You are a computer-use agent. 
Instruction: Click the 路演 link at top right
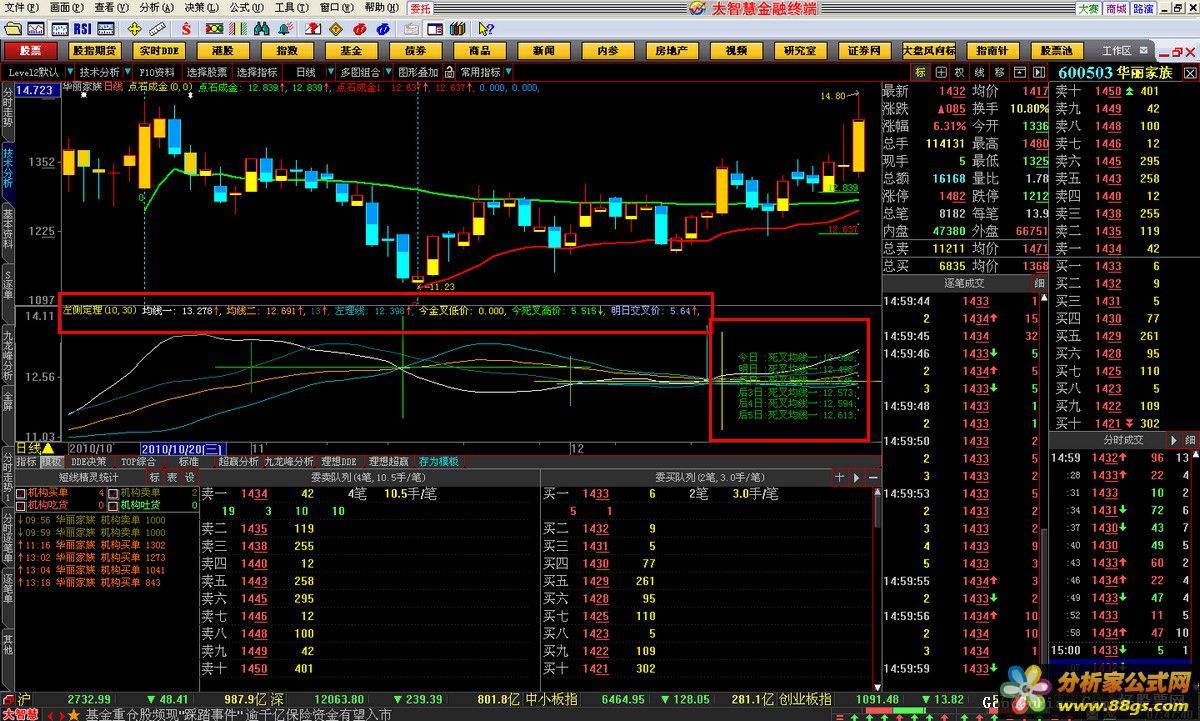(x=1144, y=8)
